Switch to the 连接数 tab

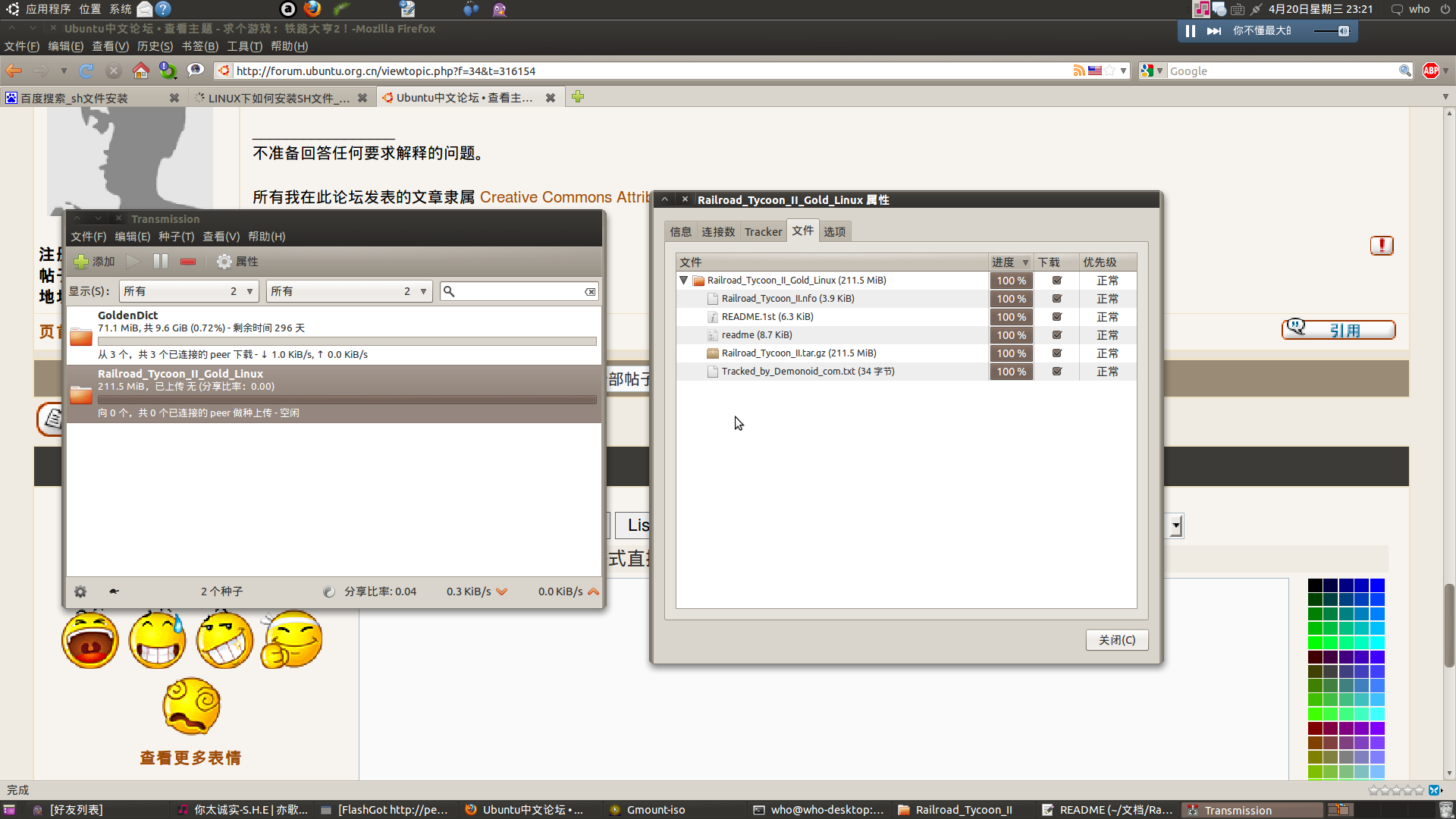pos(718,232)
